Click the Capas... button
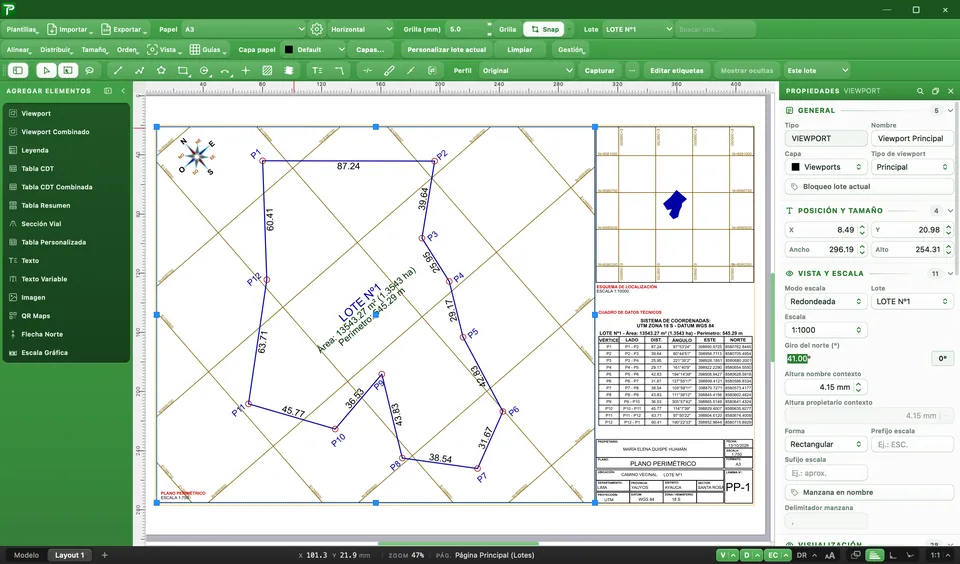The image size is (960, 564). pyautogui.click(x=370, y=50)
